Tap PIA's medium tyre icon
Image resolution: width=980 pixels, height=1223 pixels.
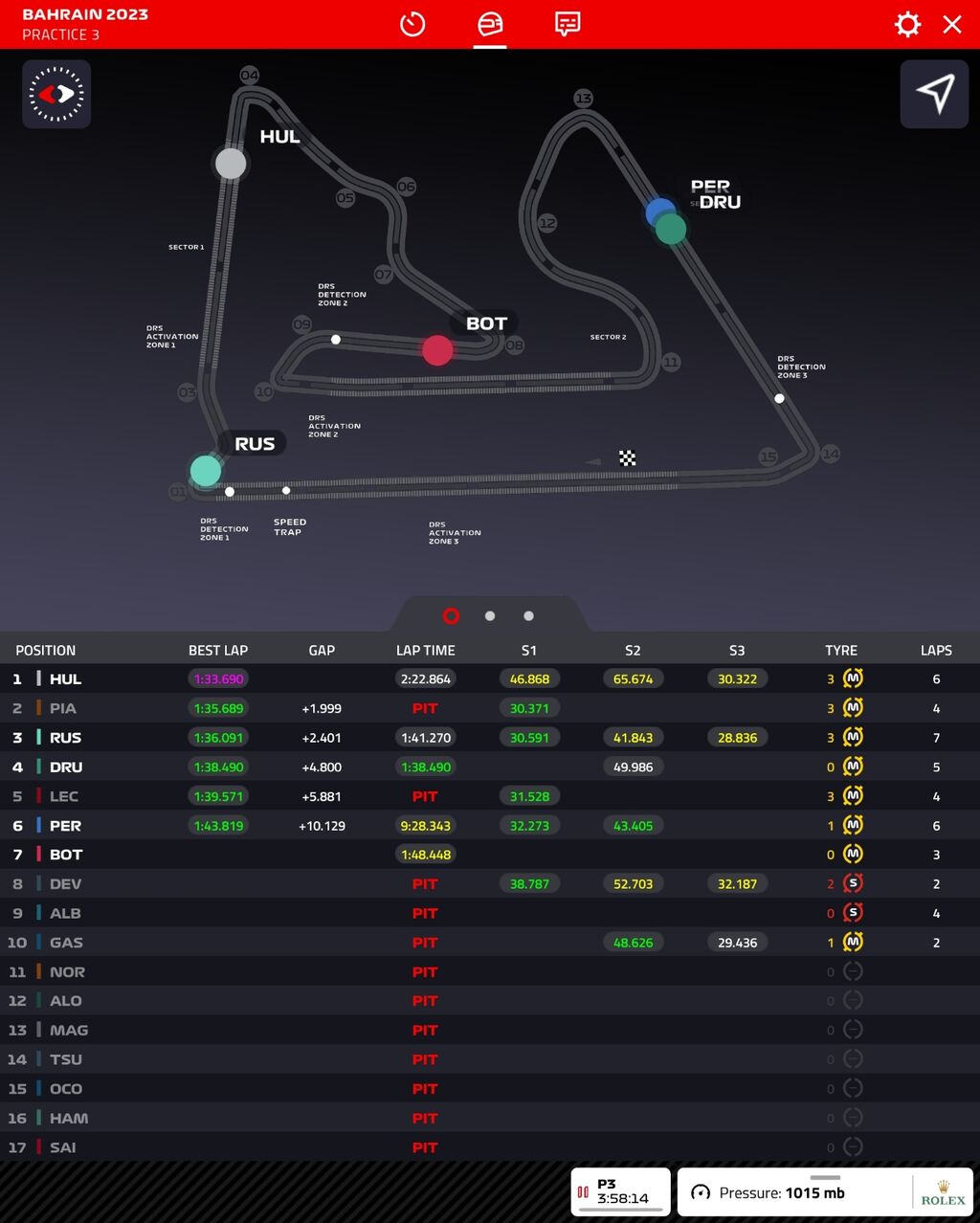853,708
